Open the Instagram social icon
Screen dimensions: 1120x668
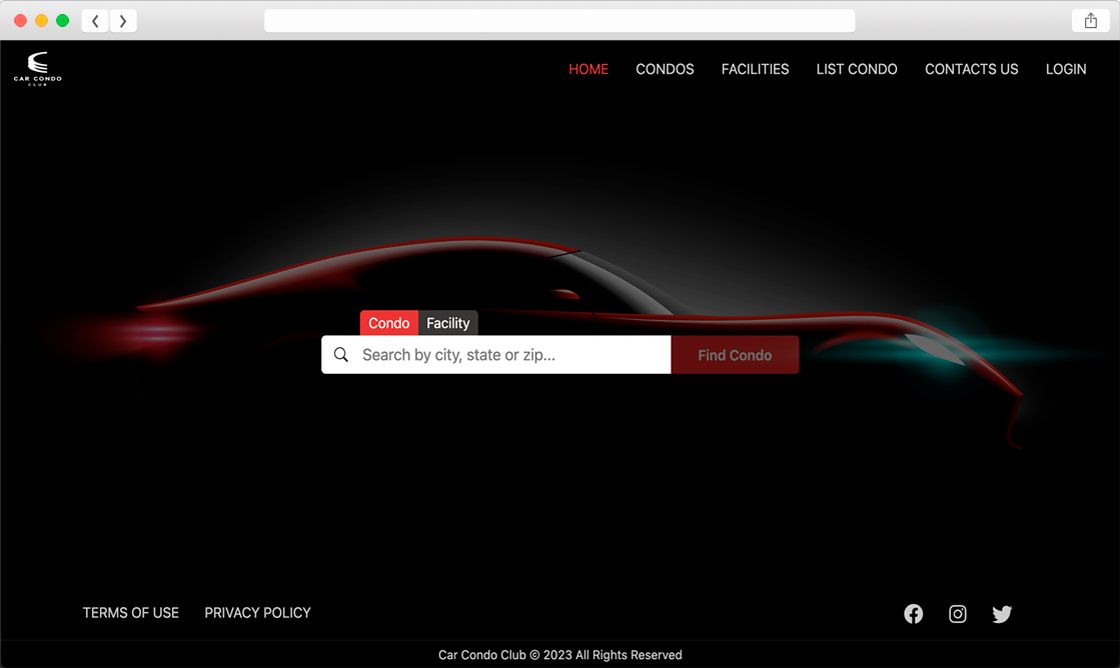(957, 614)
